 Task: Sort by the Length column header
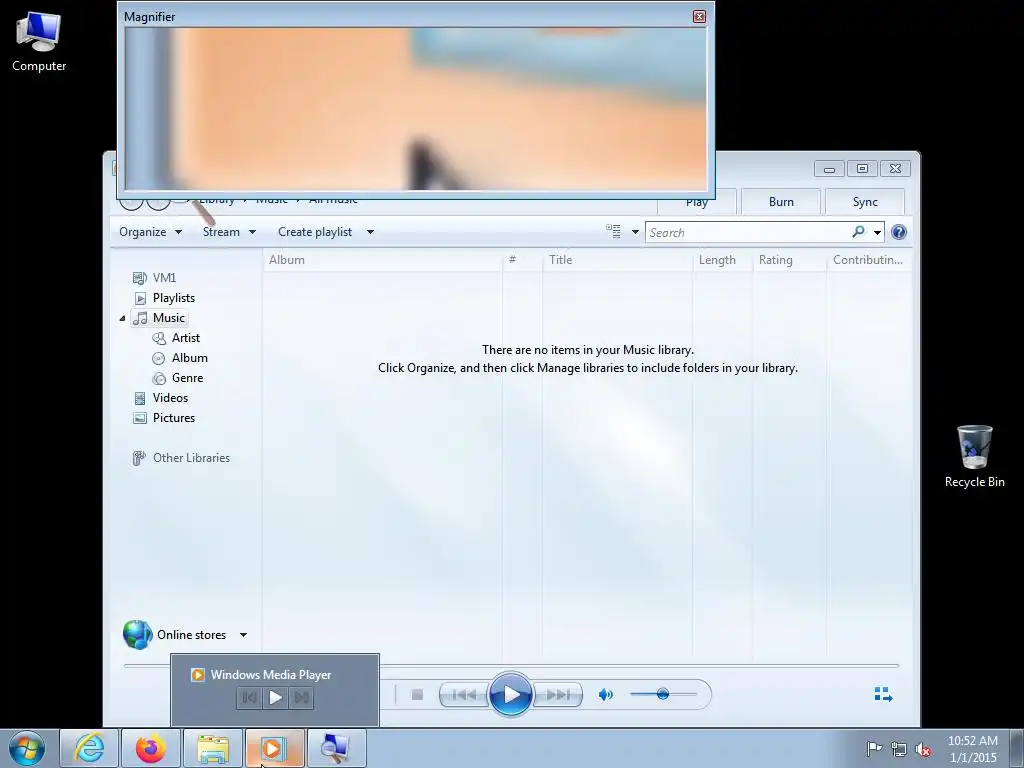click(723, 260)
